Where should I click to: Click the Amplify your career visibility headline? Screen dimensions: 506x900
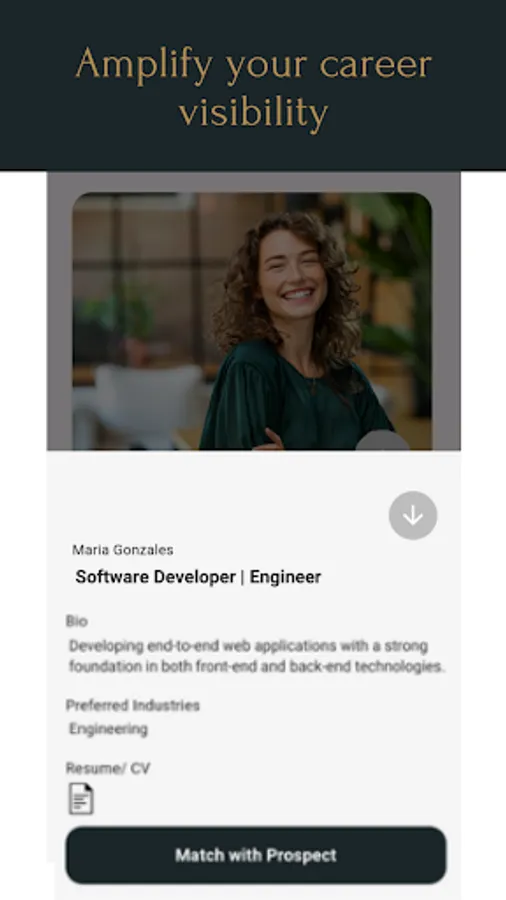(x=253, y=88)
